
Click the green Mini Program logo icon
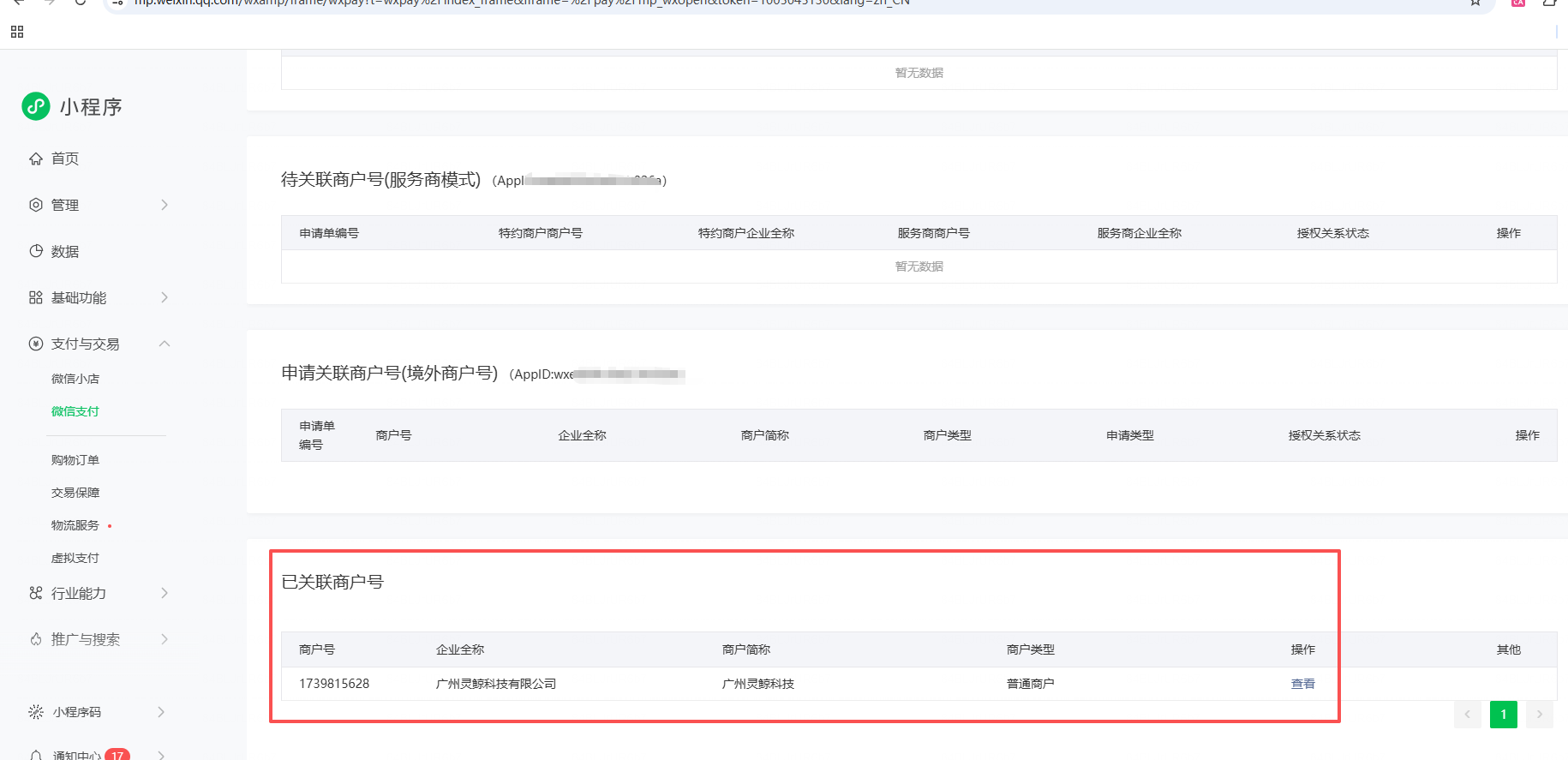(36, 106)
